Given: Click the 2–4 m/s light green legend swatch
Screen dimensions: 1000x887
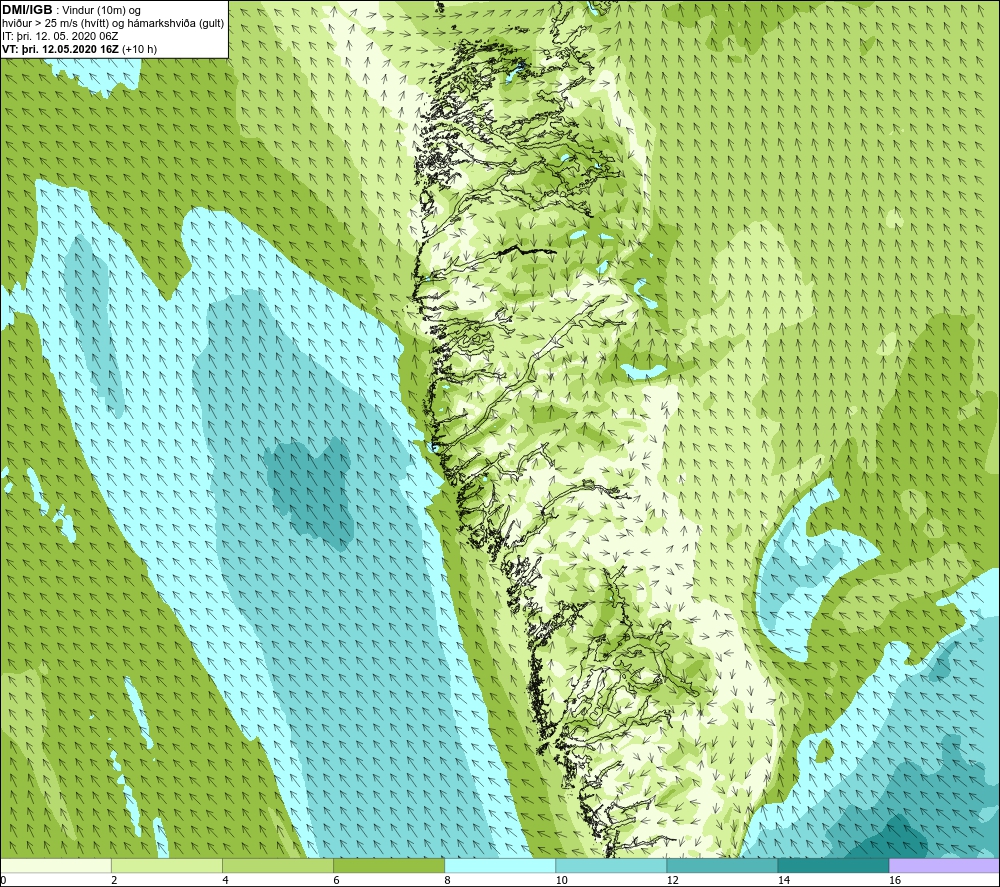Looking at the screenshot, I should 167,865.
